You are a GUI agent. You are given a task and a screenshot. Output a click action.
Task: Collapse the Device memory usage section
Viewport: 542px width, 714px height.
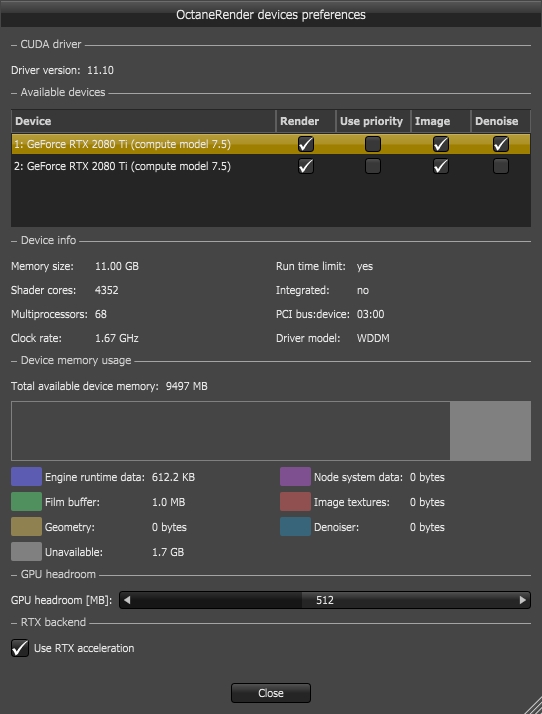coord(14,361)
